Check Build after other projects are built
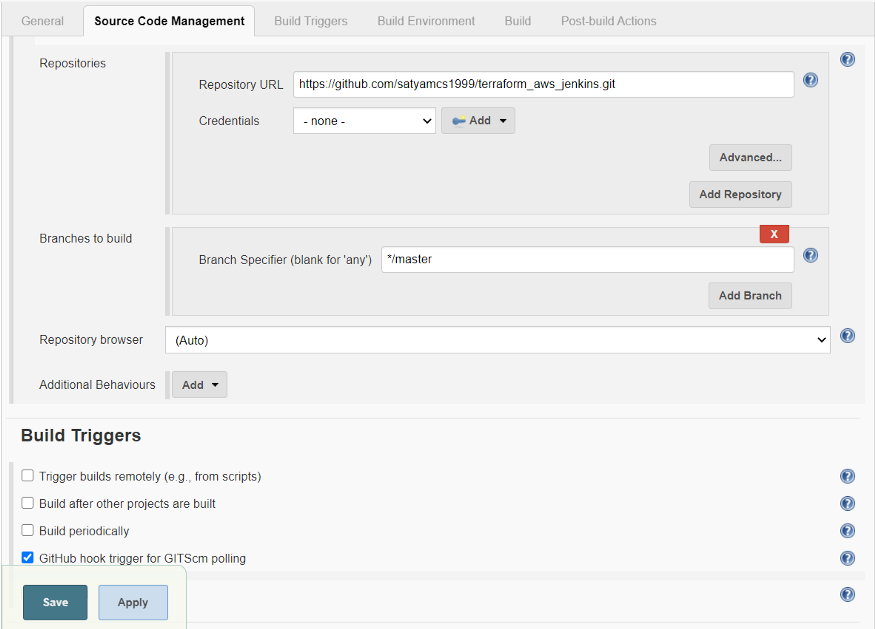 [x=27, y=503]
